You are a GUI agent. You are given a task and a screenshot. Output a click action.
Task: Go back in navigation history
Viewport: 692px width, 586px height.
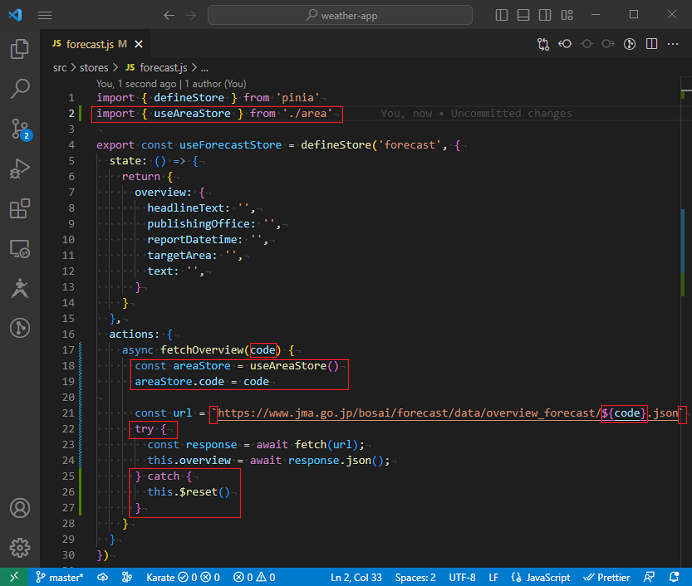click(x=169, y=15)
